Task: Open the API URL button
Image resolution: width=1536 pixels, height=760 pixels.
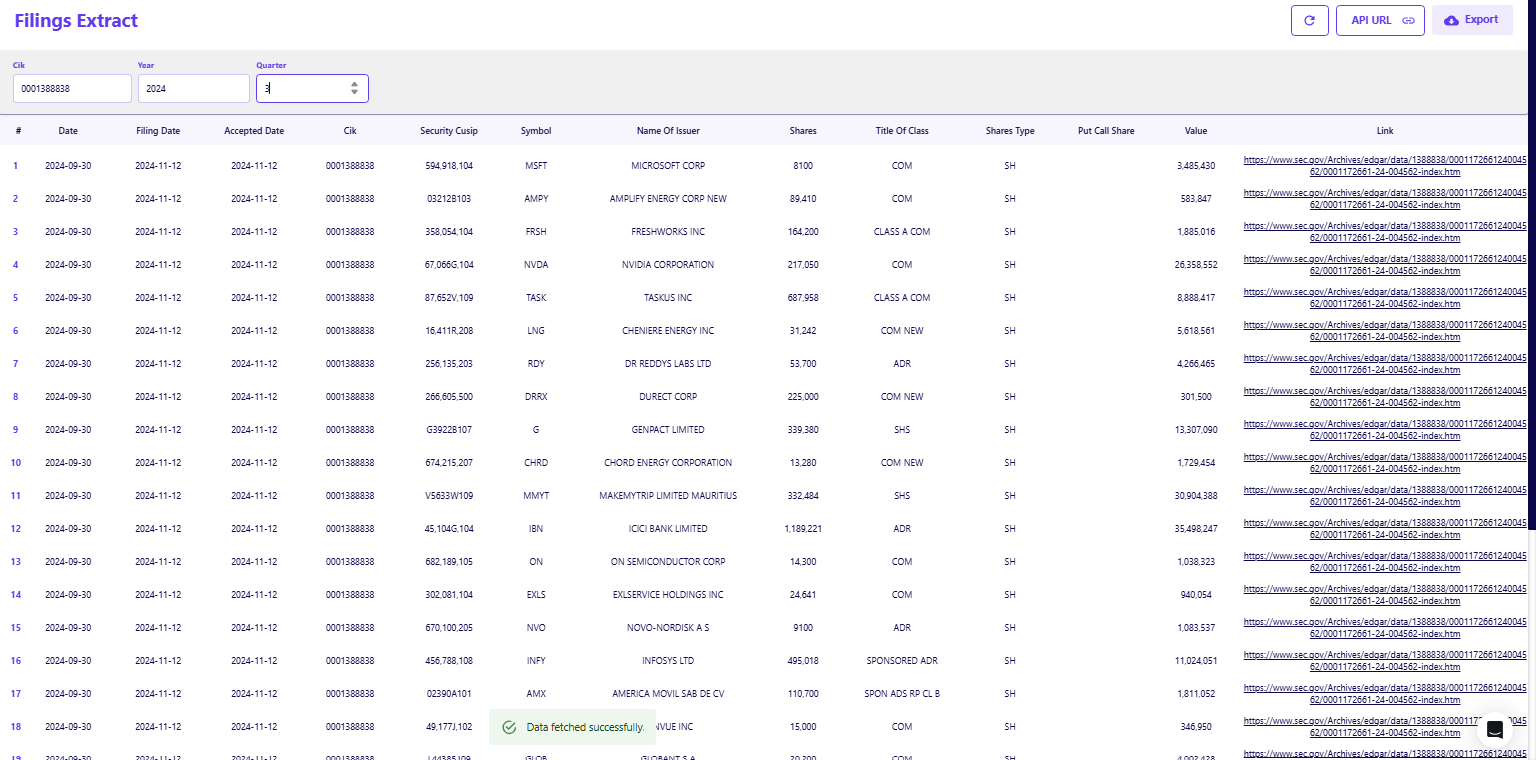Action: click(1380, 20)
